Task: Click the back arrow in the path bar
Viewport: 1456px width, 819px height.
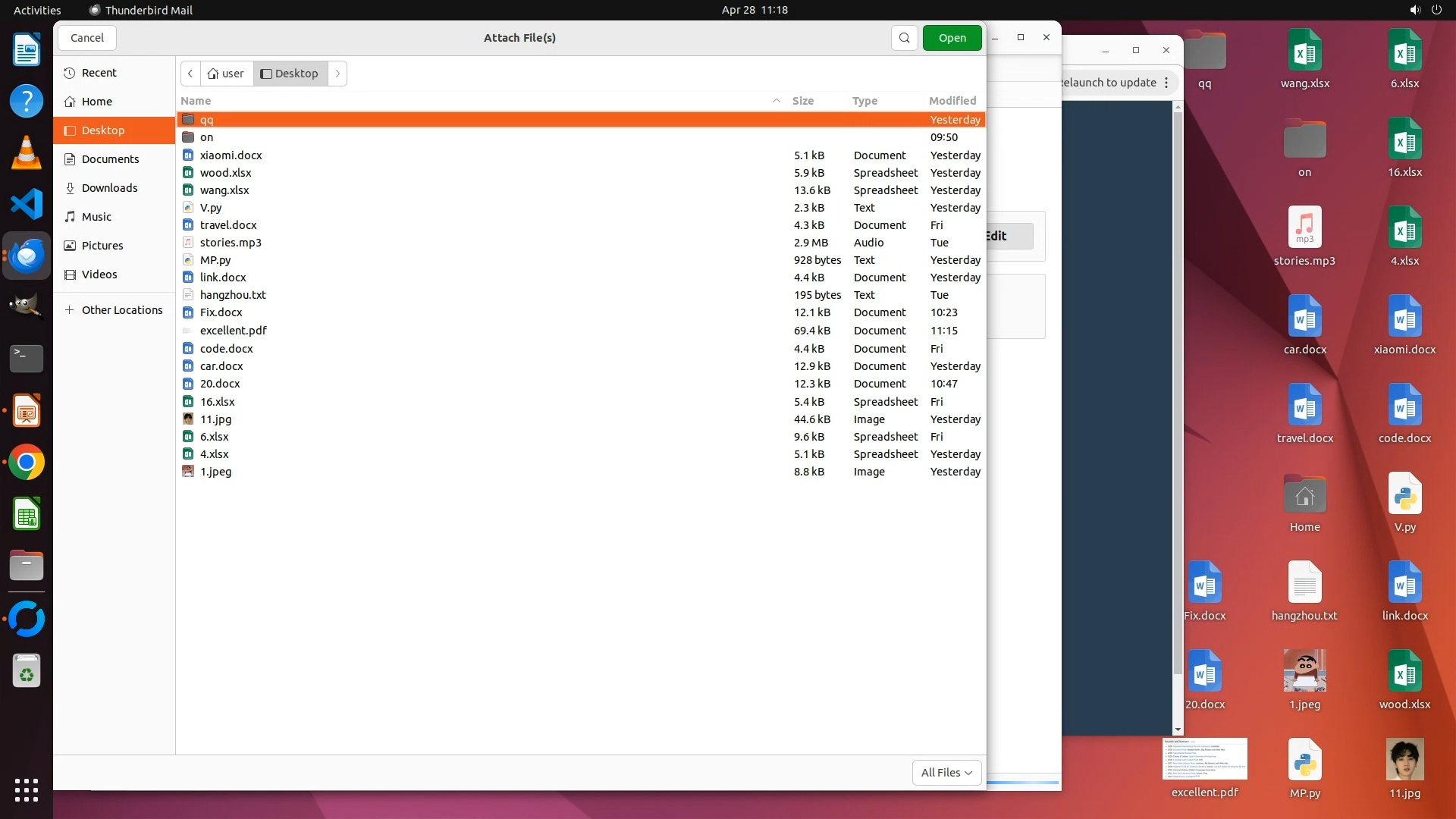Action: [x=190, y=74]
